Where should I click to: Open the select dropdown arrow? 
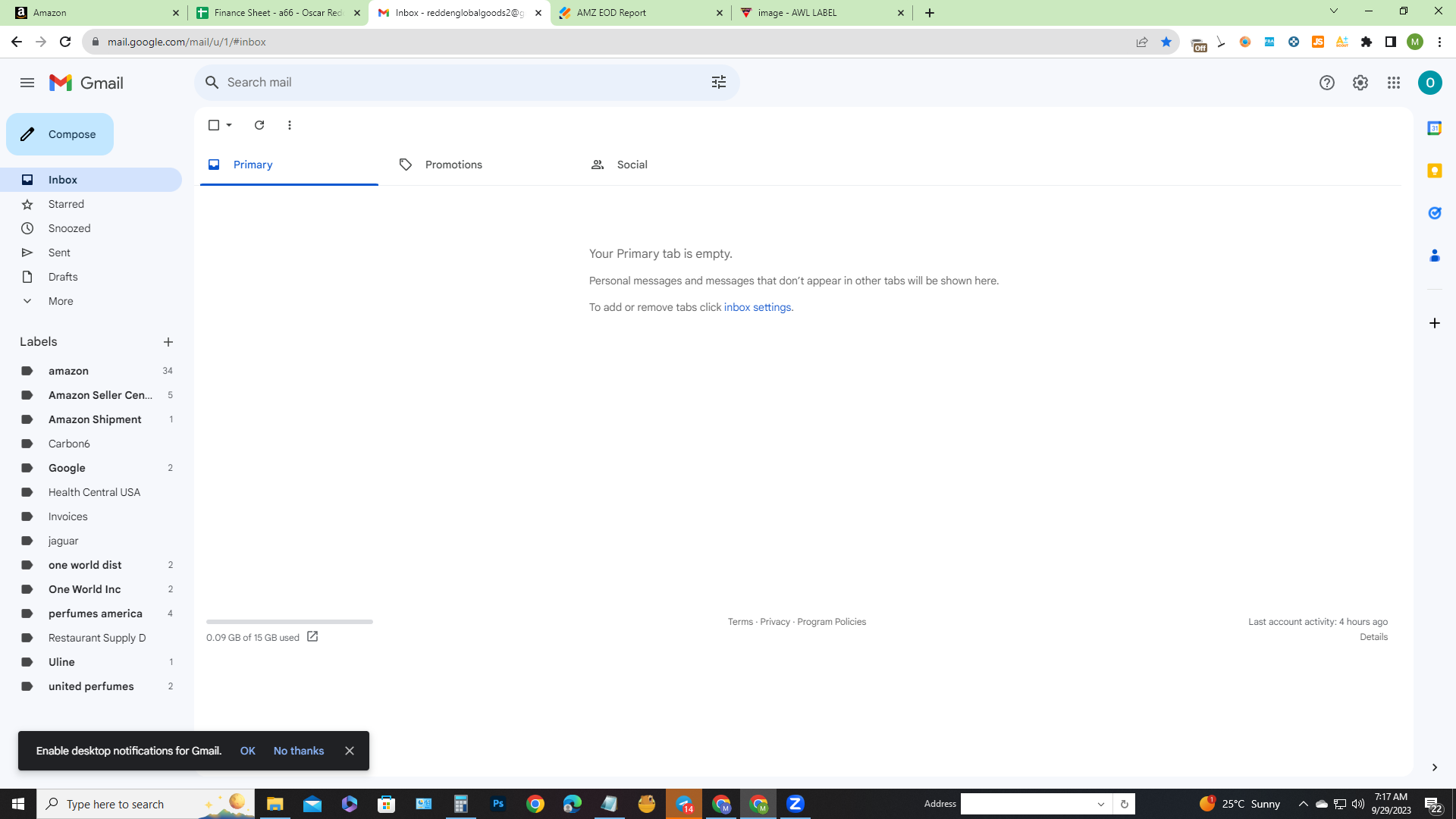click(x=229, y=125)
